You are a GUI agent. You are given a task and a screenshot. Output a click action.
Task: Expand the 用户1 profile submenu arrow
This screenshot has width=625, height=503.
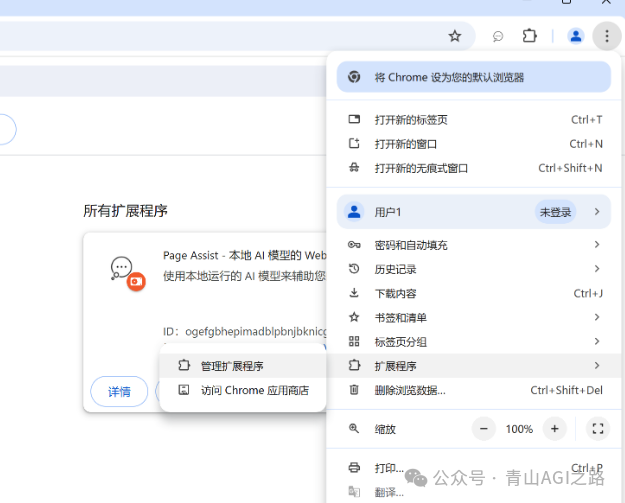coord(597,212)
